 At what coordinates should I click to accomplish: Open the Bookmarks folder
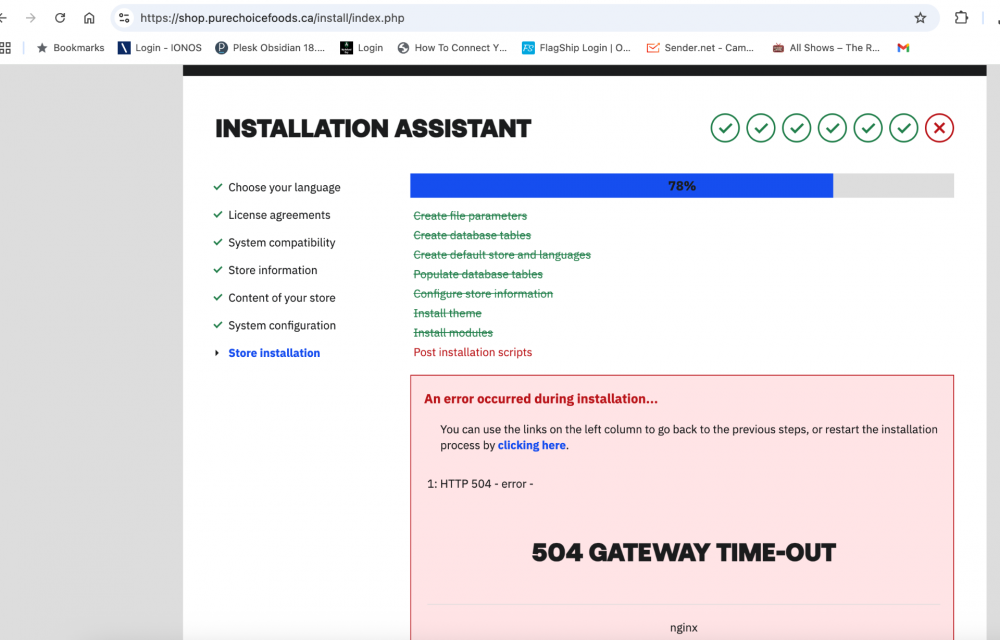tap(70, 48)
